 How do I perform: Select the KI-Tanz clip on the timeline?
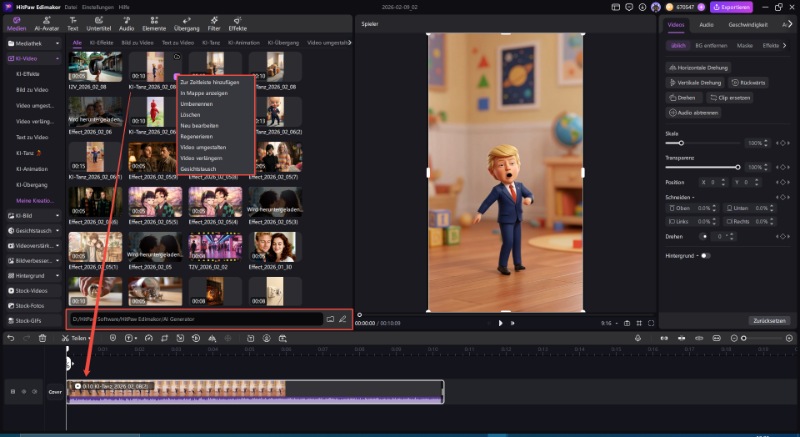tap(255, 392)
